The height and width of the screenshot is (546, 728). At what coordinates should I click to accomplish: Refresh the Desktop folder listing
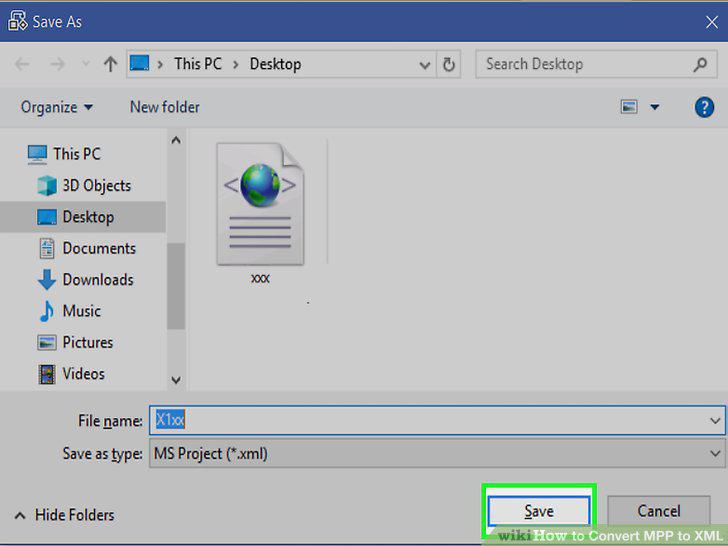coord(448,65)
